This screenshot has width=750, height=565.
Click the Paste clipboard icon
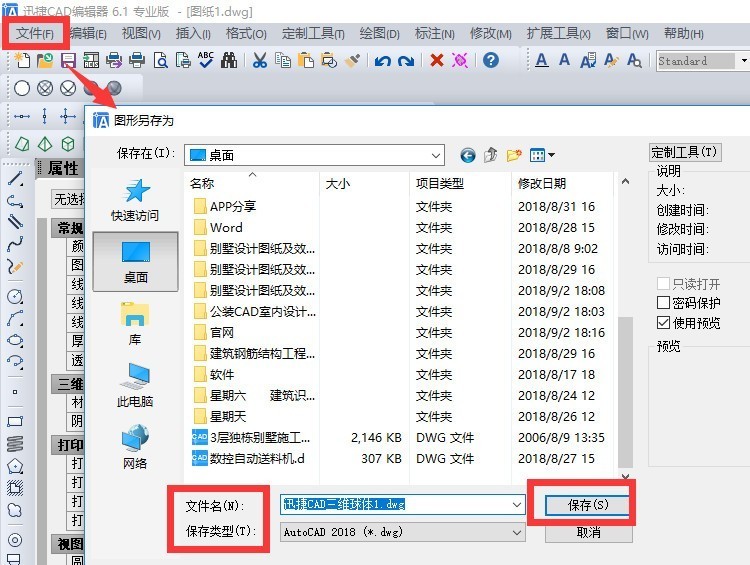(x=306, y=61)
